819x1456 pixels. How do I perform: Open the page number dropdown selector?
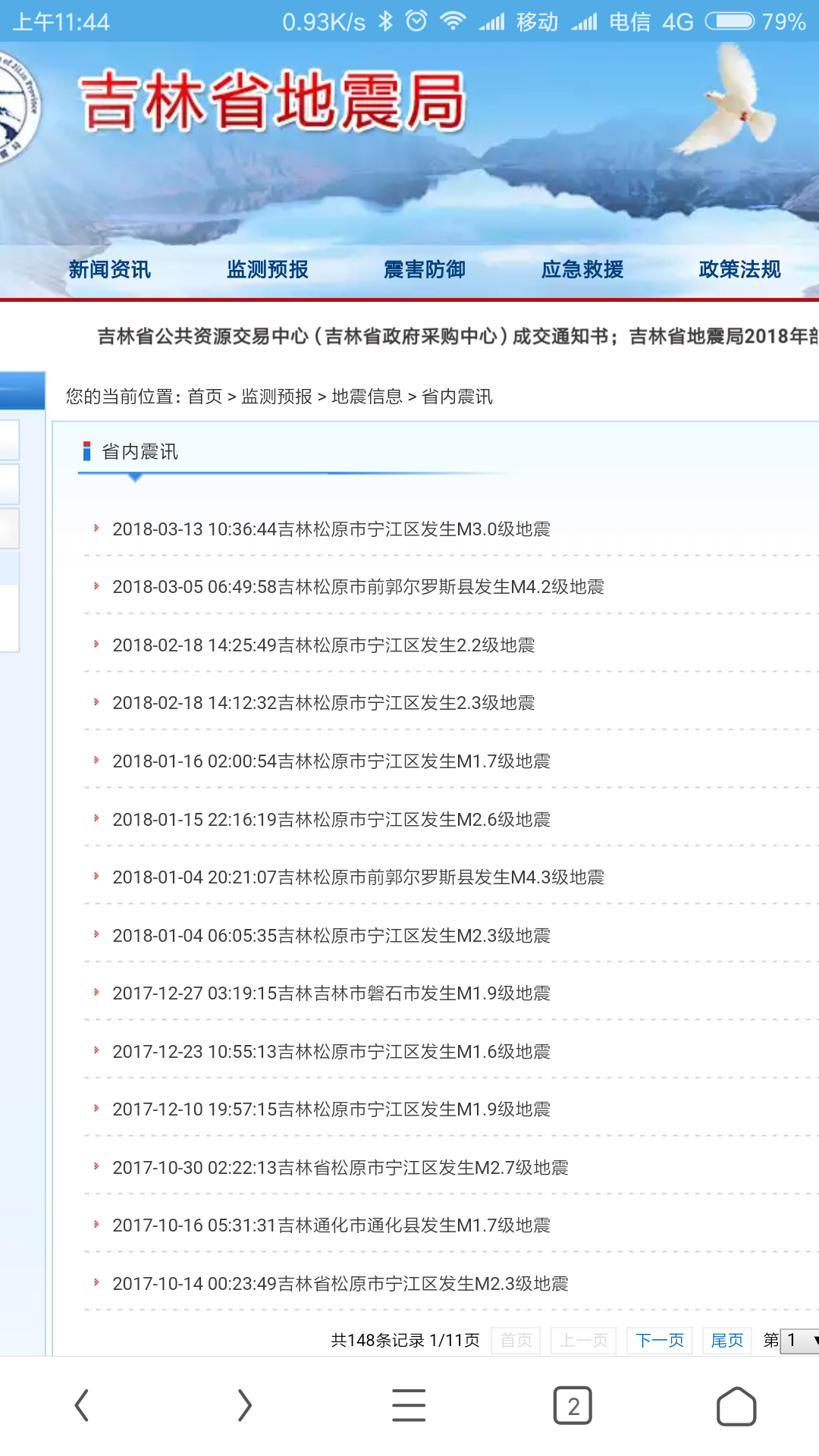(x=800, y=1341)
